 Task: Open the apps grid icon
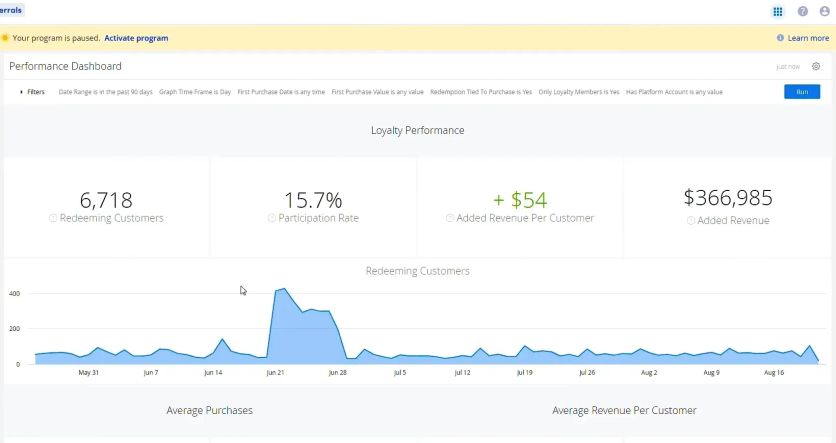click(778, 11)
